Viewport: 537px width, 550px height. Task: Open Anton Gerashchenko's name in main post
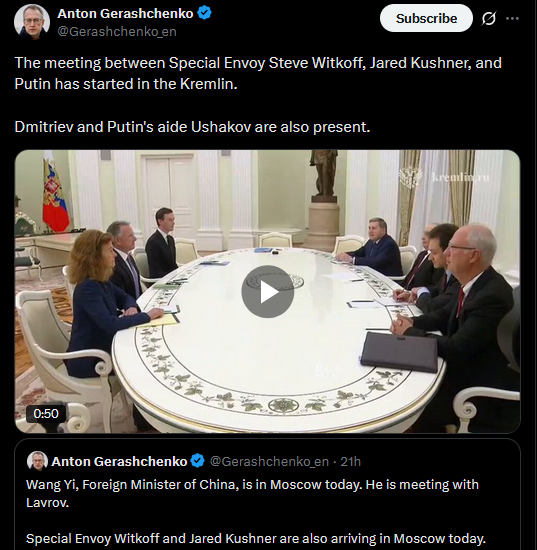click(125, 13)
